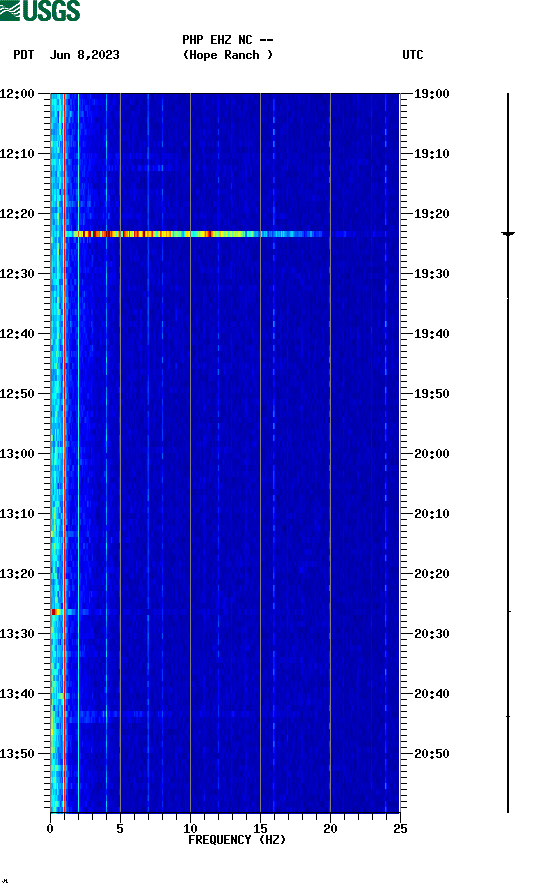Click the 13:40 PDT time label
552x892 pixels.
click(x=18, y=694)
